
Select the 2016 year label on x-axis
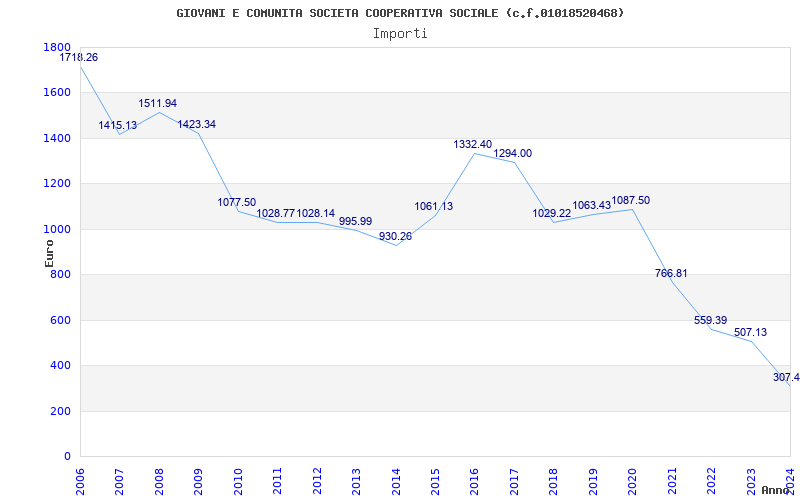coord(475,481)
